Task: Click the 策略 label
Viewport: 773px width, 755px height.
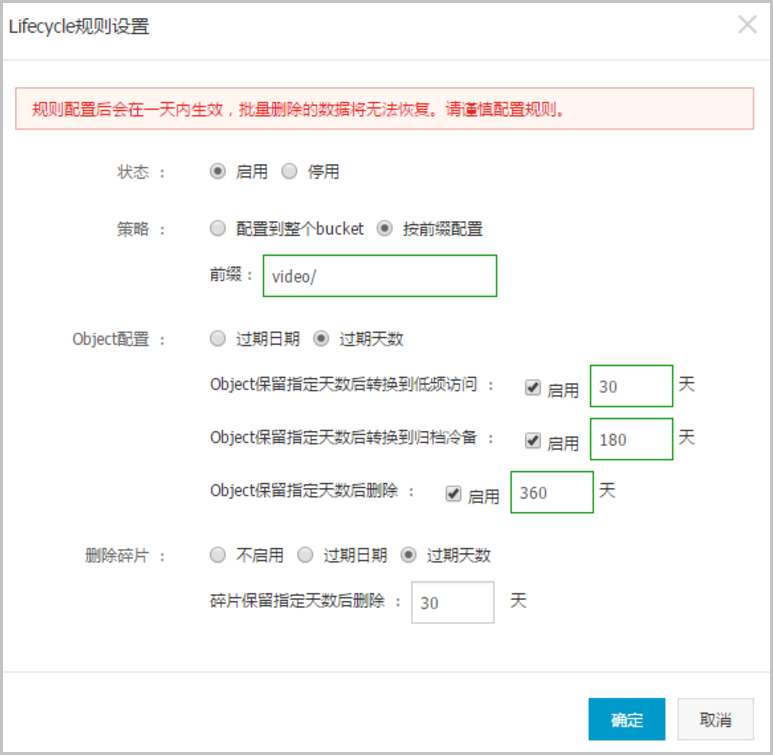Action: pos(133,229)
